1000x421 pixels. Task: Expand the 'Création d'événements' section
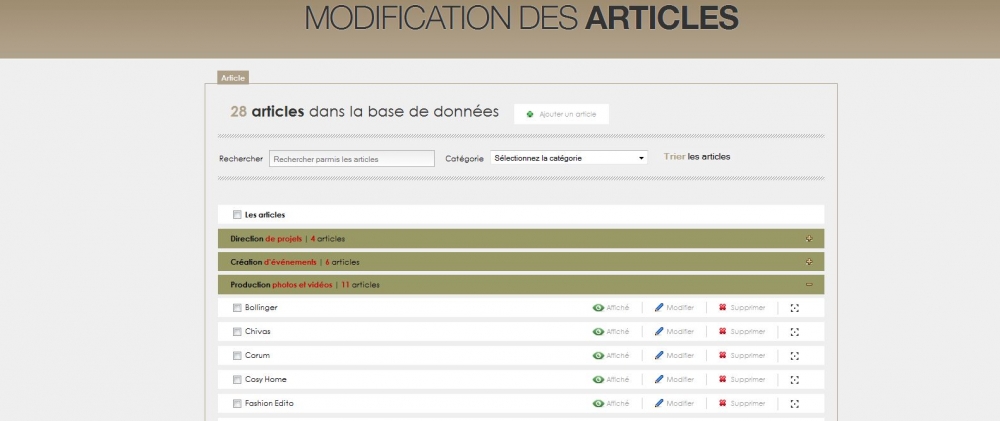(x=808, y=262)
